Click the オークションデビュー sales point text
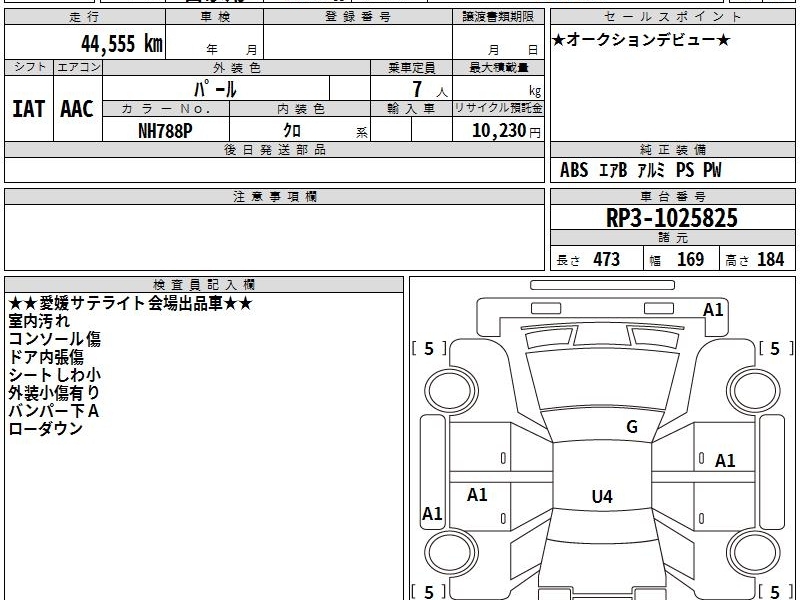800x600 pixels. coord(641,40)
